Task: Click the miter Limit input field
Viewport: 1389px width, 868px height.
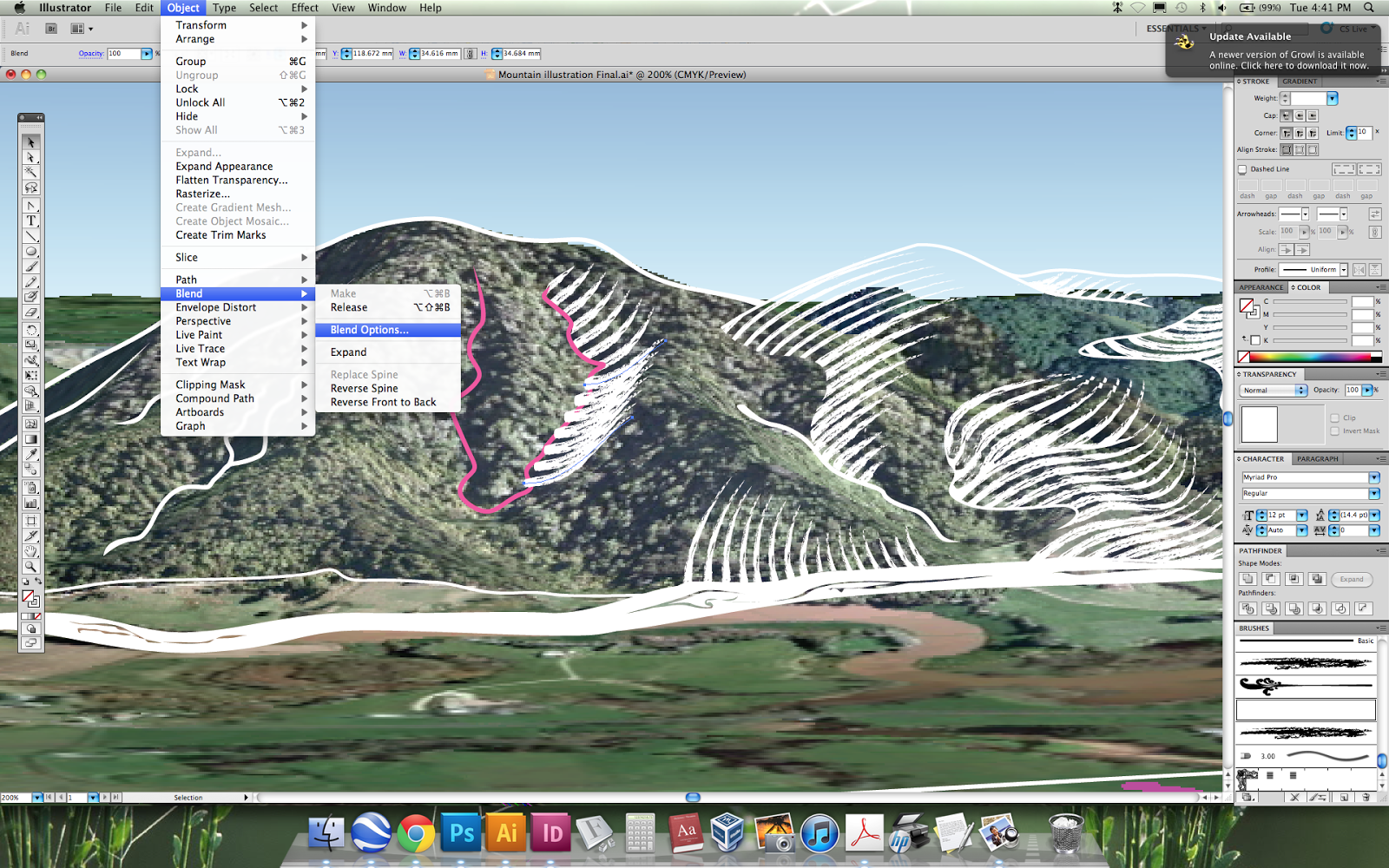Action: tap(1364, 133)
